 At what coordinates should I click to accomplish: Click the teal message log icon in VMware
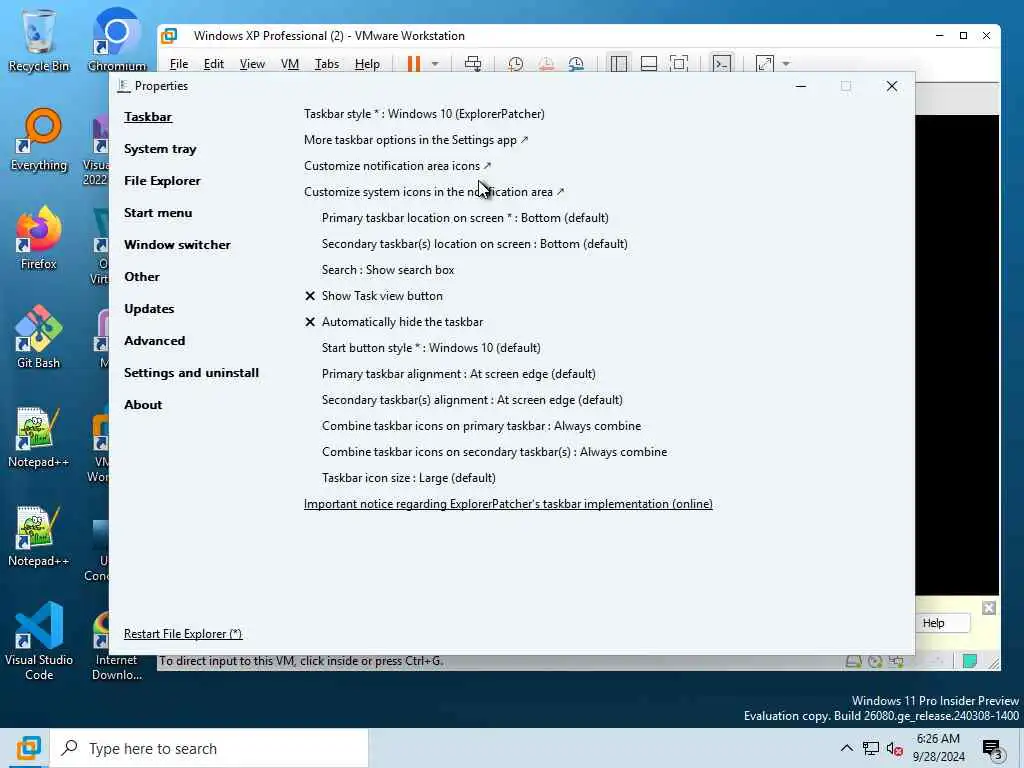click(x=970, y=661)
